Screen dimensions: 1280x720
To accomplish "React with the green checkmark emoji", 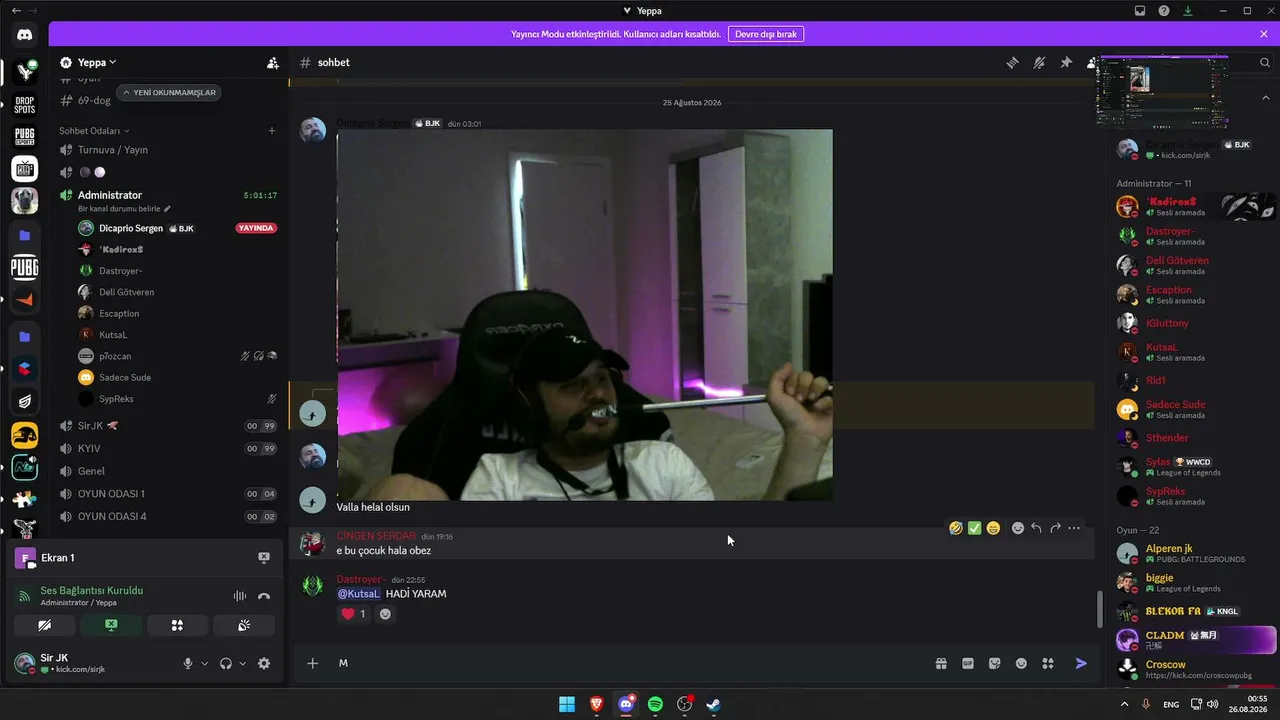I will (974, 528).
